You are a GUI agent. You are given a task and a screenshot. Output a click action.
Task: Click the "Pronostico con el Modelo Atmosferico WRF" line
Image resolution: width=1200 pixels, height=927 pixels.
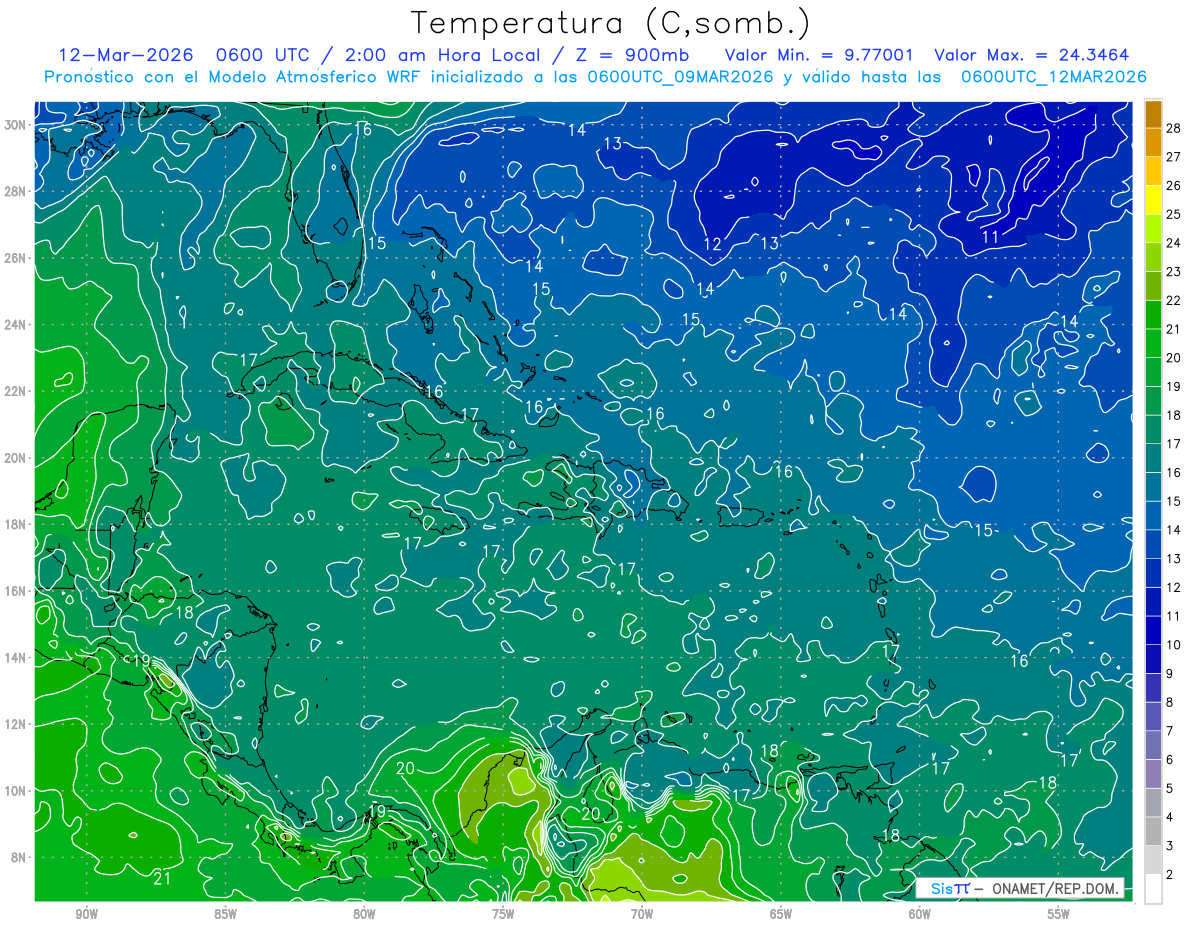596,77
